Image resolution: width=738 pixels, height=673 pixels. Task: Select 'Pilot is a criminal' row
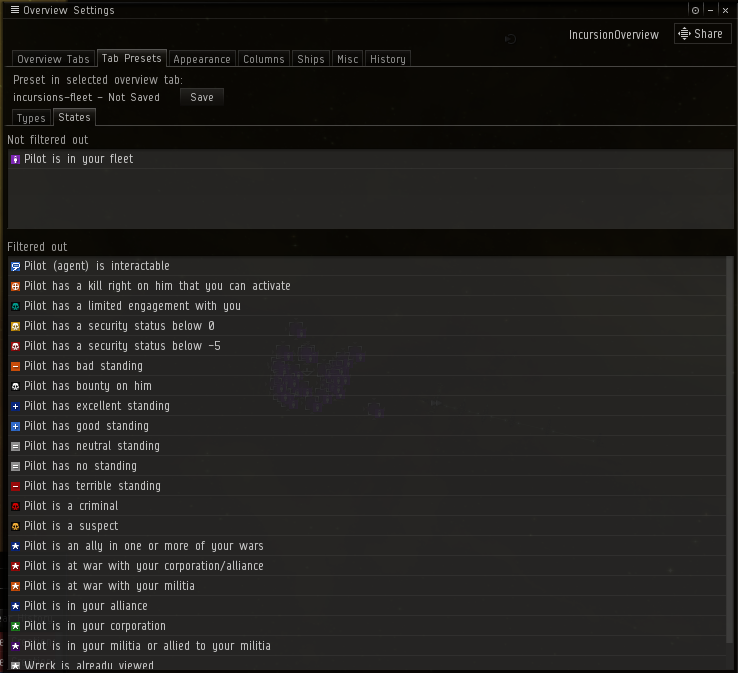tap(367, 506)
